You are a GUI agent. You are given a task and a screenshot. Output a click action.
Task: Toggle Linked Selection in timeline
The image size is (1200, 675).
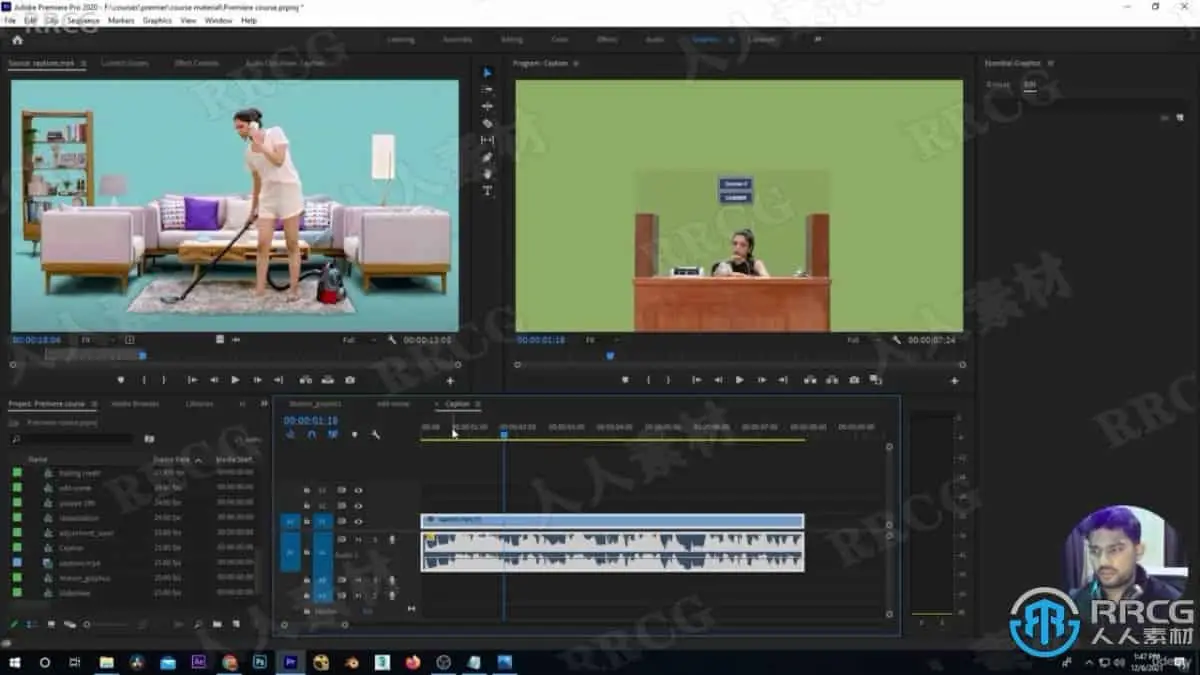332,434
